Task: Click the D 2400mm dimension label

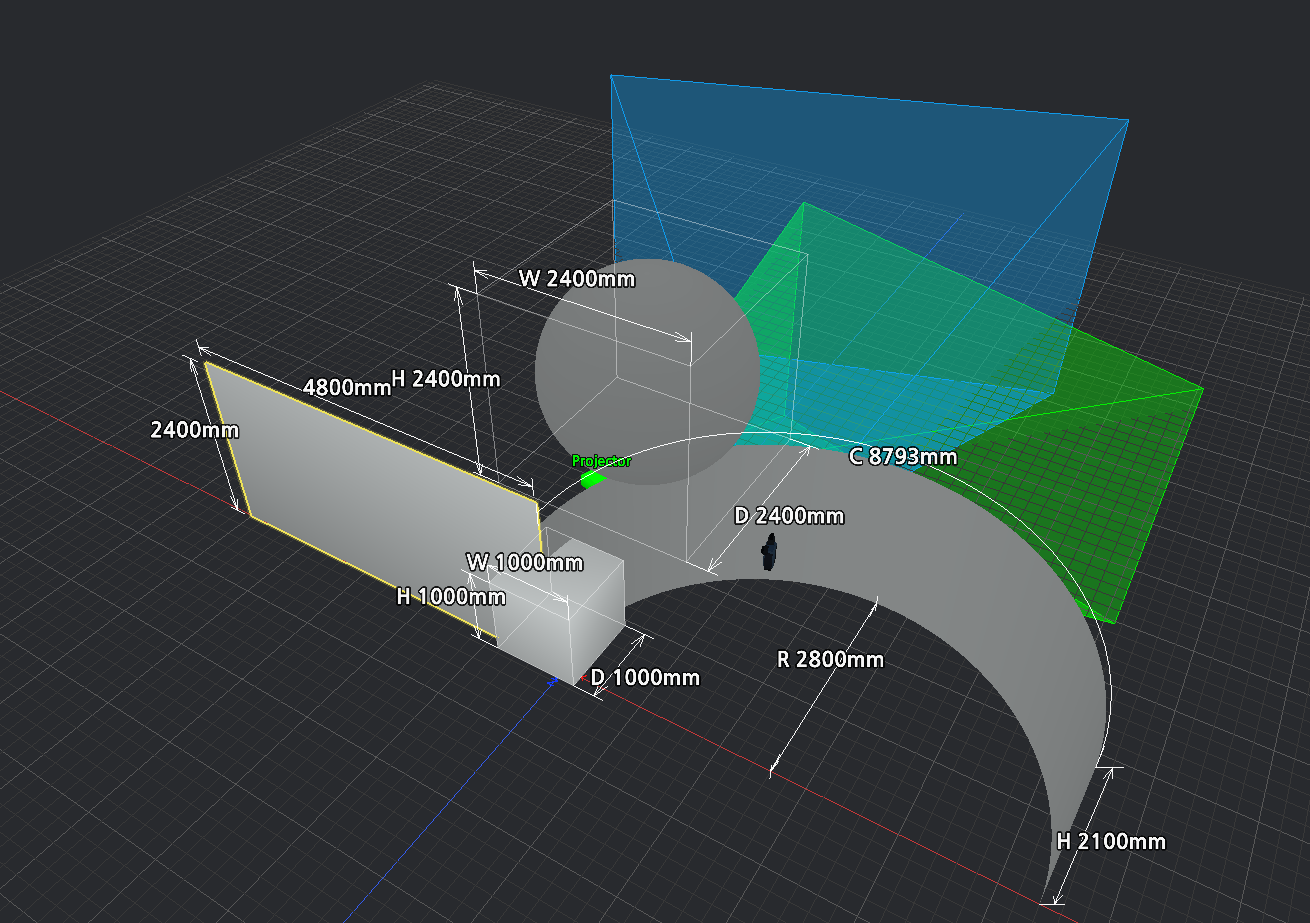Action: [x=789, y=516]
